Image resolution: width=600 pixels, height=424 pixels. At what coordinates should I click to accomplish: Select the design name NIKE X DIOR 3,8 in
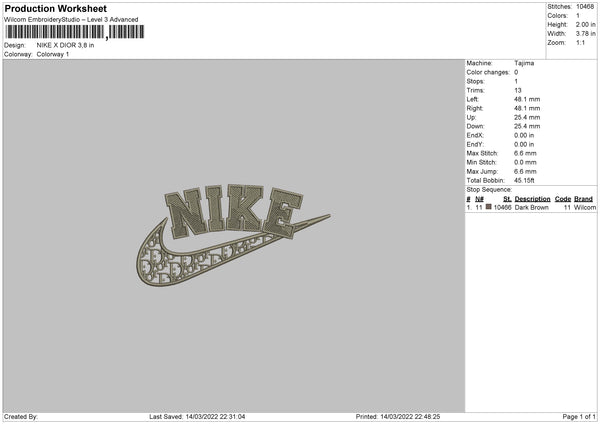(x=65, y=45)
